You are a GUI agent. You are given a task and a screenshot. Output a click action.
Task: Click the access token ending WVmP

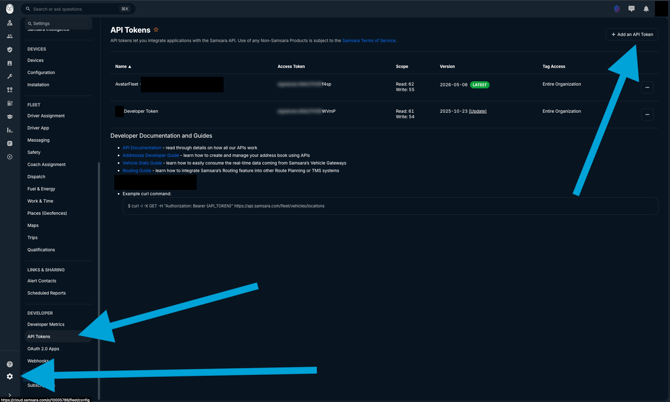pyautogui.click(x=306, y=111)
